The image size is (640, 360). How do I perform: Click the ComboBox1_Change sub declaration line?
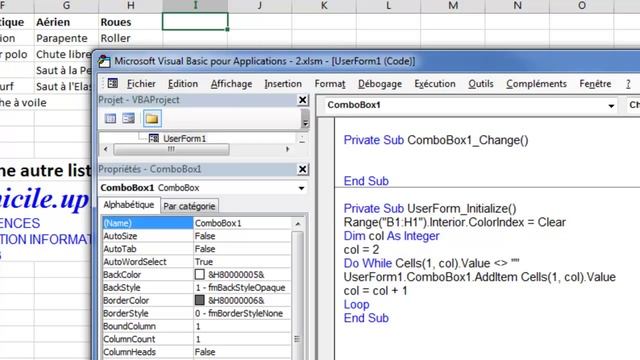point(436,140)
